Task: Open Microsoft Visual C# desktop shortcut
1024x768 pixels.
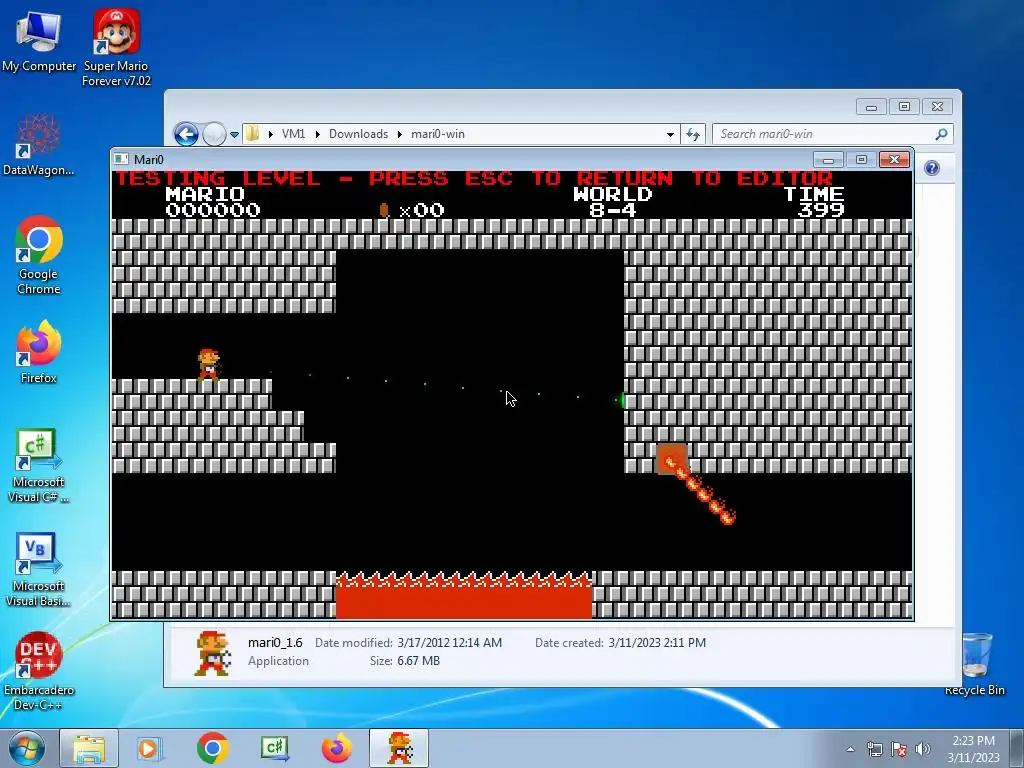Action: (39, 465)
